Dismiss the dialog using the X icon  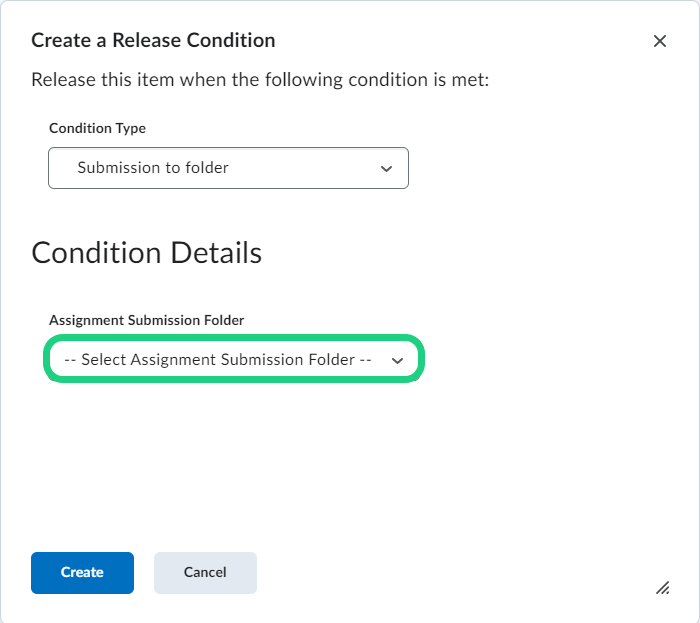(x=659, y=41)
